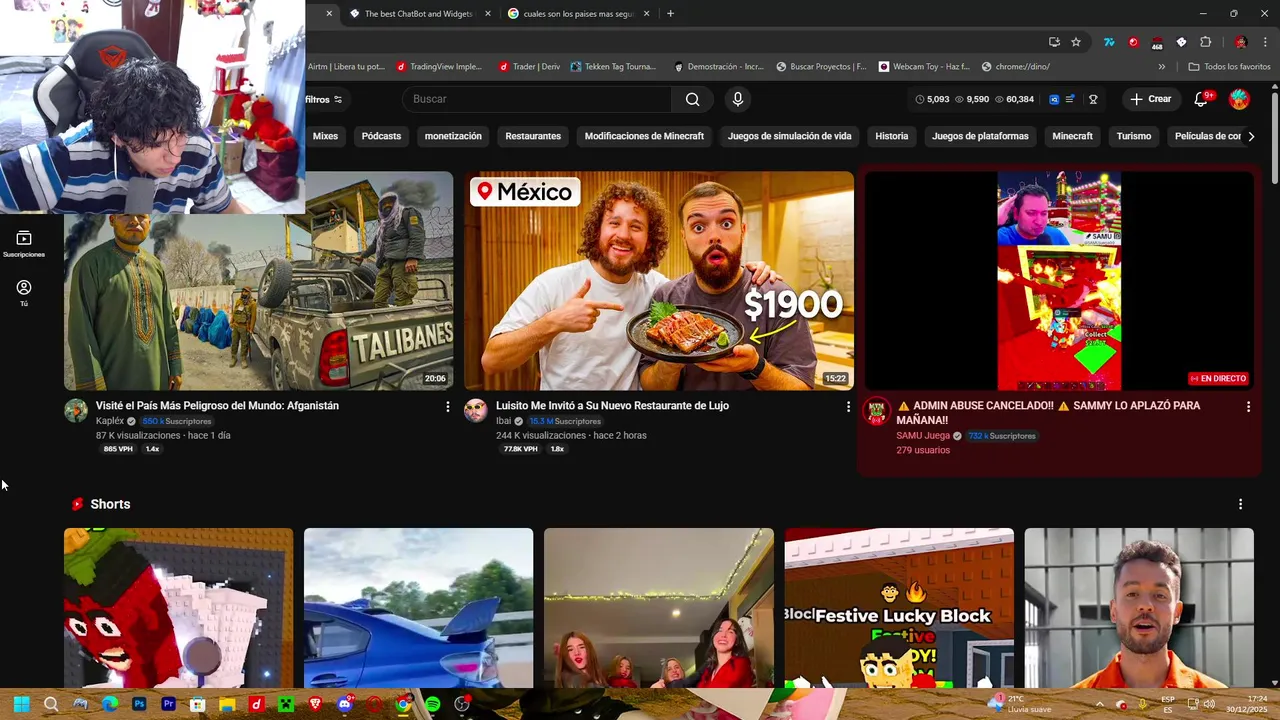This screenshot has height=720, width=1280.
Task: Open the YouTube account avatar menu
Action: click(1239, 99)
